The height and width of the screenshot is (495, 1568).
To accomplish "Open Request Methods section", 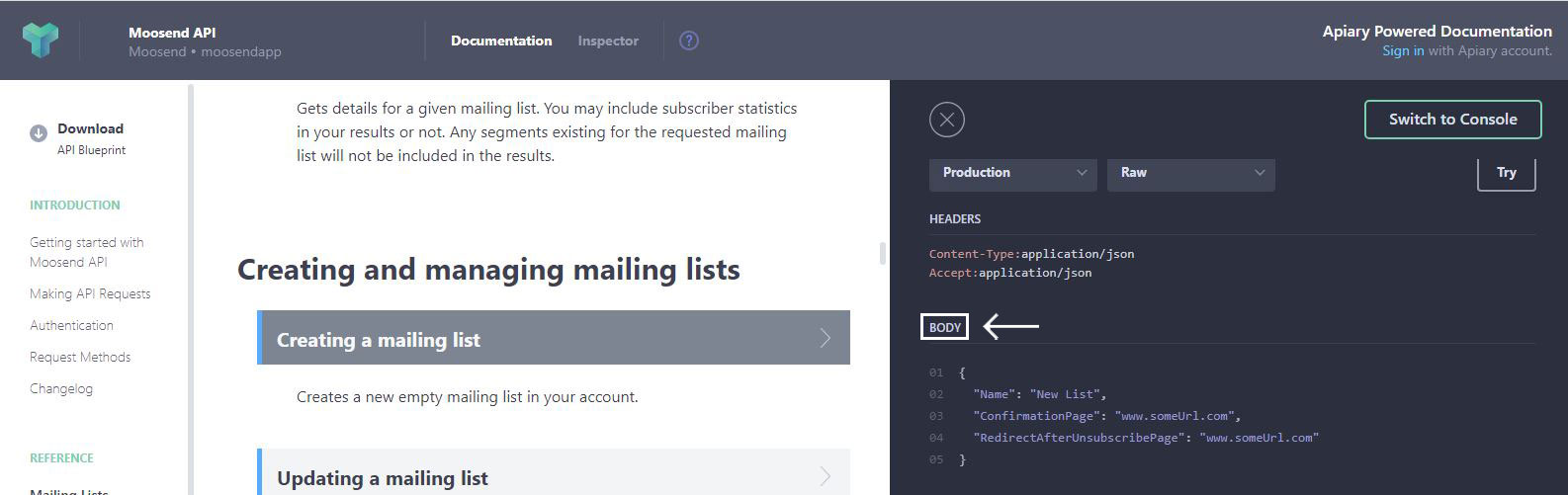I will click(80, 357).
